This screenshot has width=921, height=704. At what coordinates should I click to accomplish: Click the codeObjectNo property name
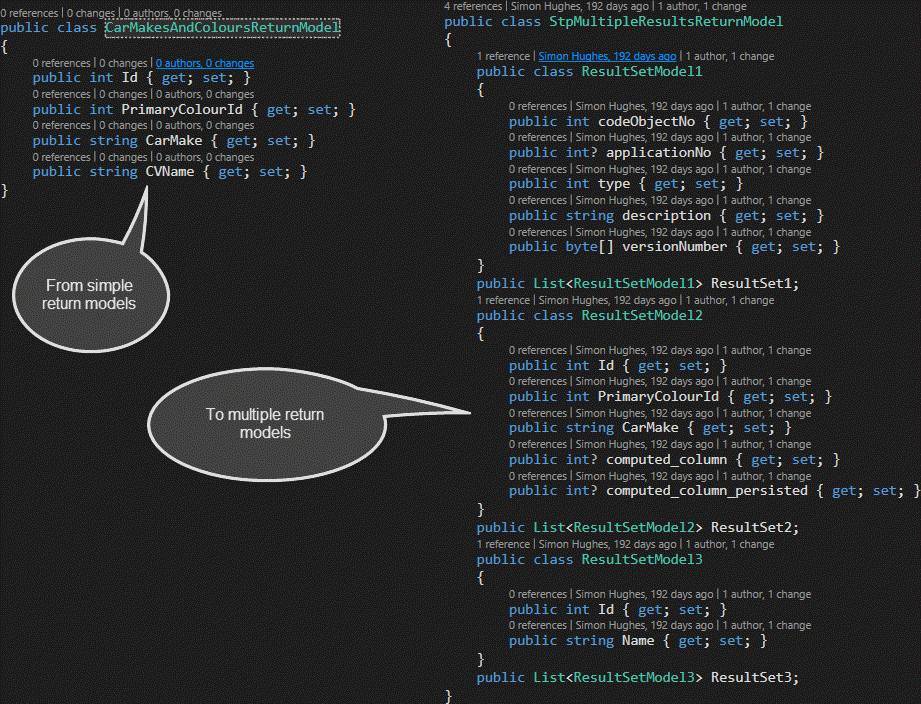coord(646,122)
